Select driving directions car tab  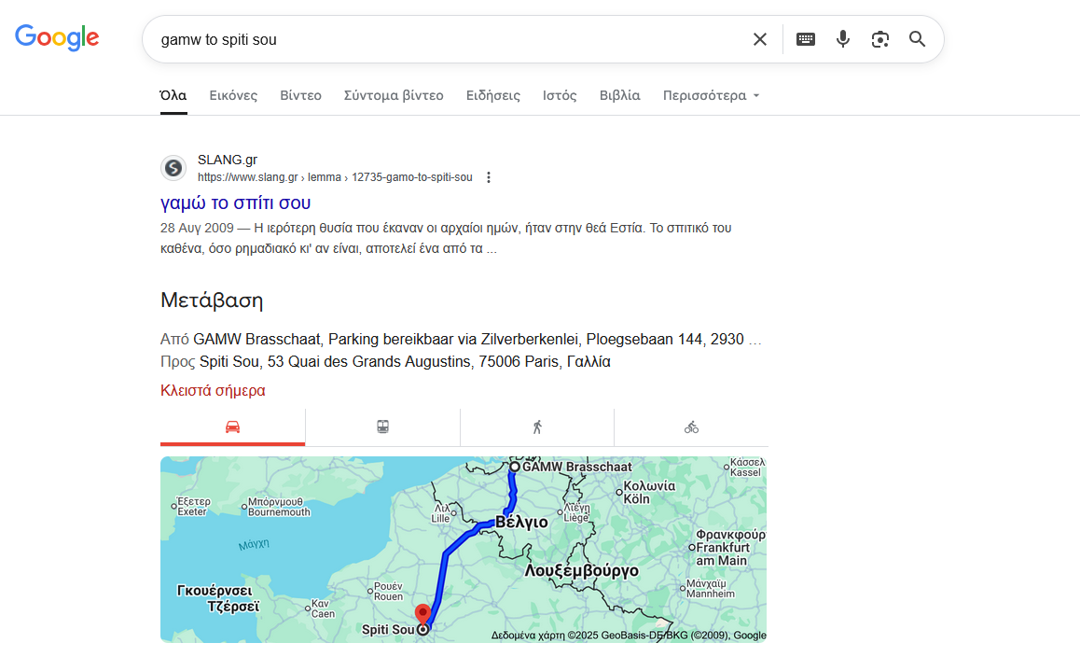(x=232, y=427)
